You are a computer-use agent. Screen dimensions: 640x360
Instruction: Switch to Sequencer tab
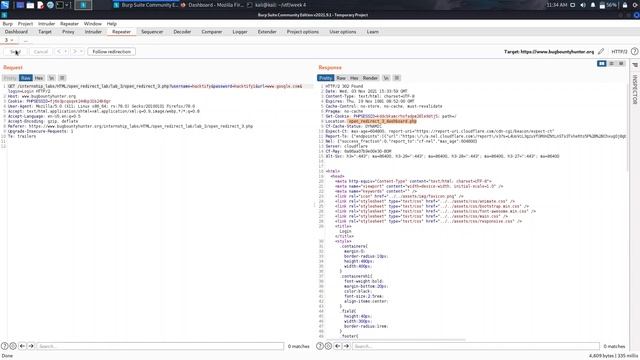tap(152, 32)
